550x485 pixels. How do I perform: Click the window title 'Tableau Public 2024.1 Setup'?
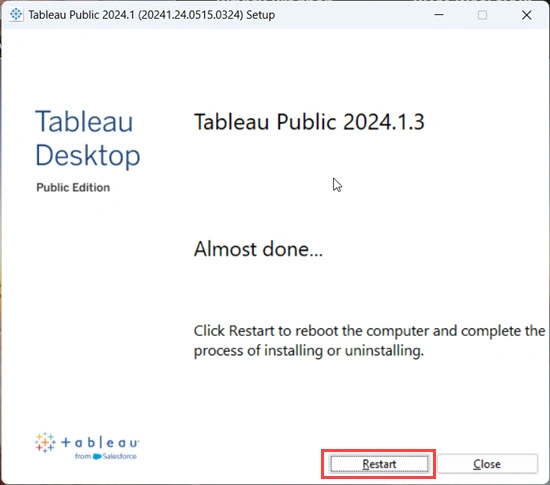(152, 15)
